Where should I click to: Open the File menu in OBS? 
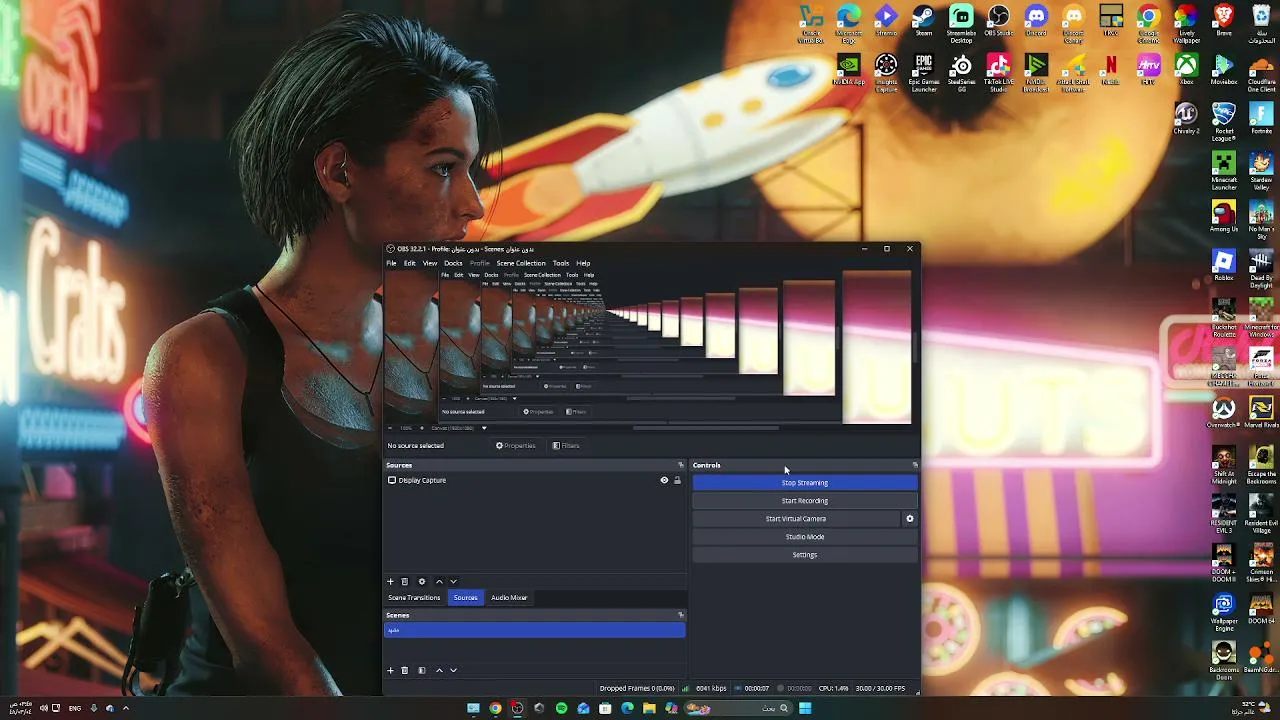click(391, 263)
